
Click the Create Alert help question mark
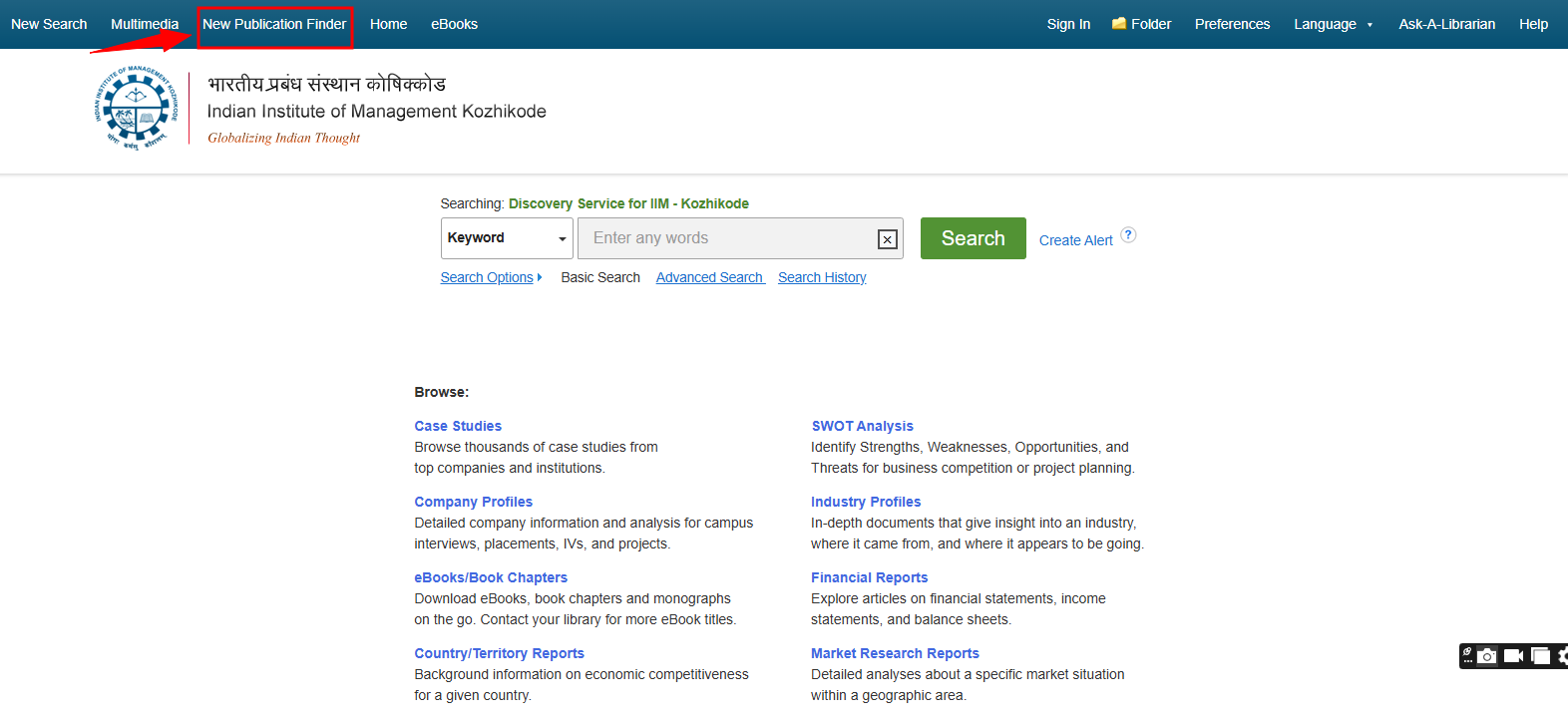[1128, 235]
